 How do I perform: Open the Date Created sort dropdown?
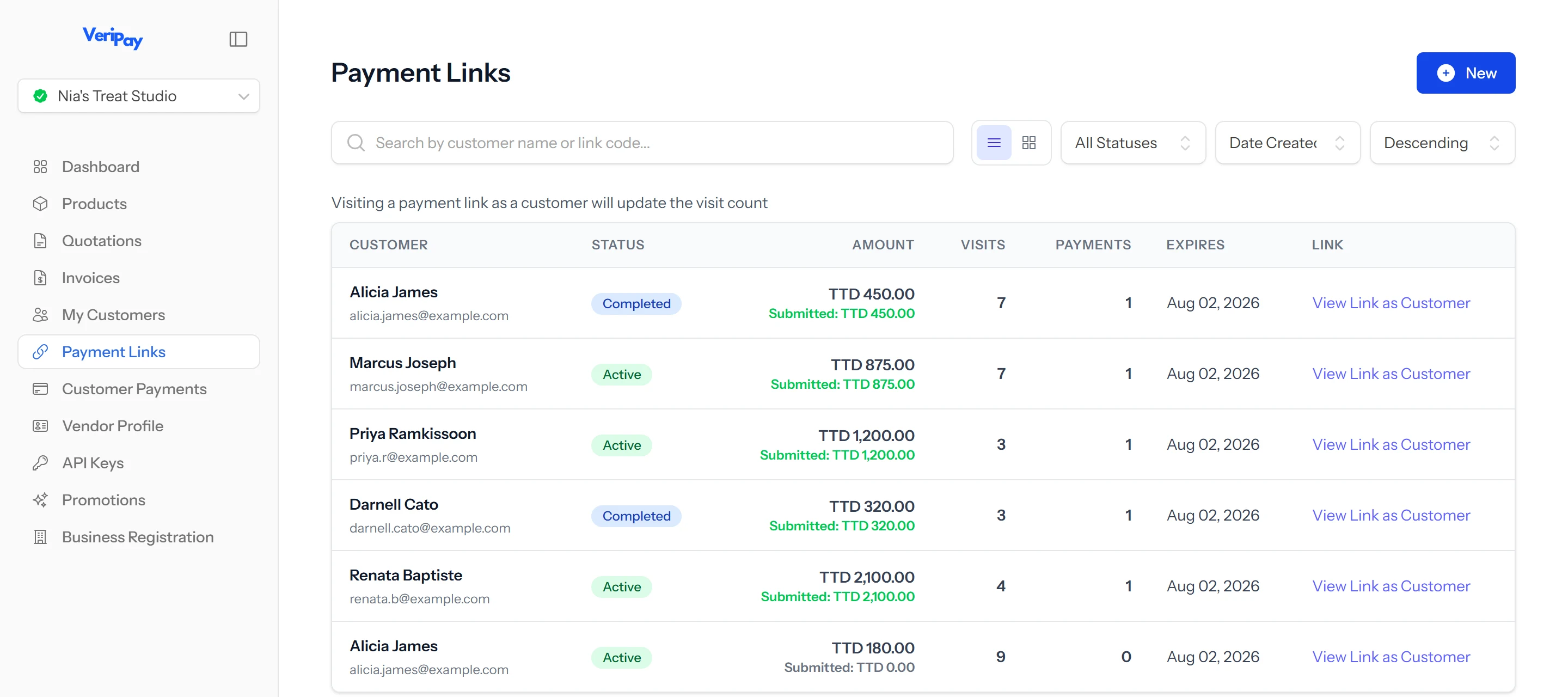click(1288, 143)
